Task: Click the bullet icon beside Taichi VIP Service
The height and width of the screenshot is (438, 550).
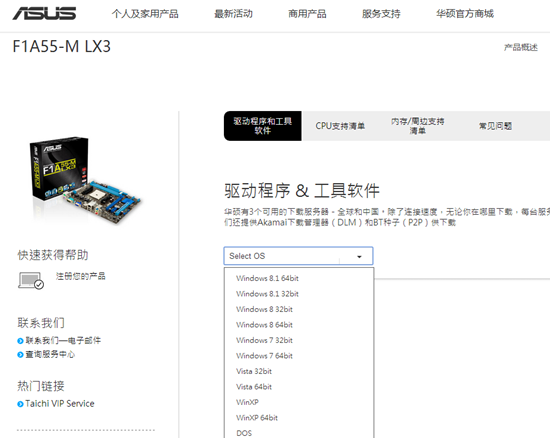Action: [20, 404]
